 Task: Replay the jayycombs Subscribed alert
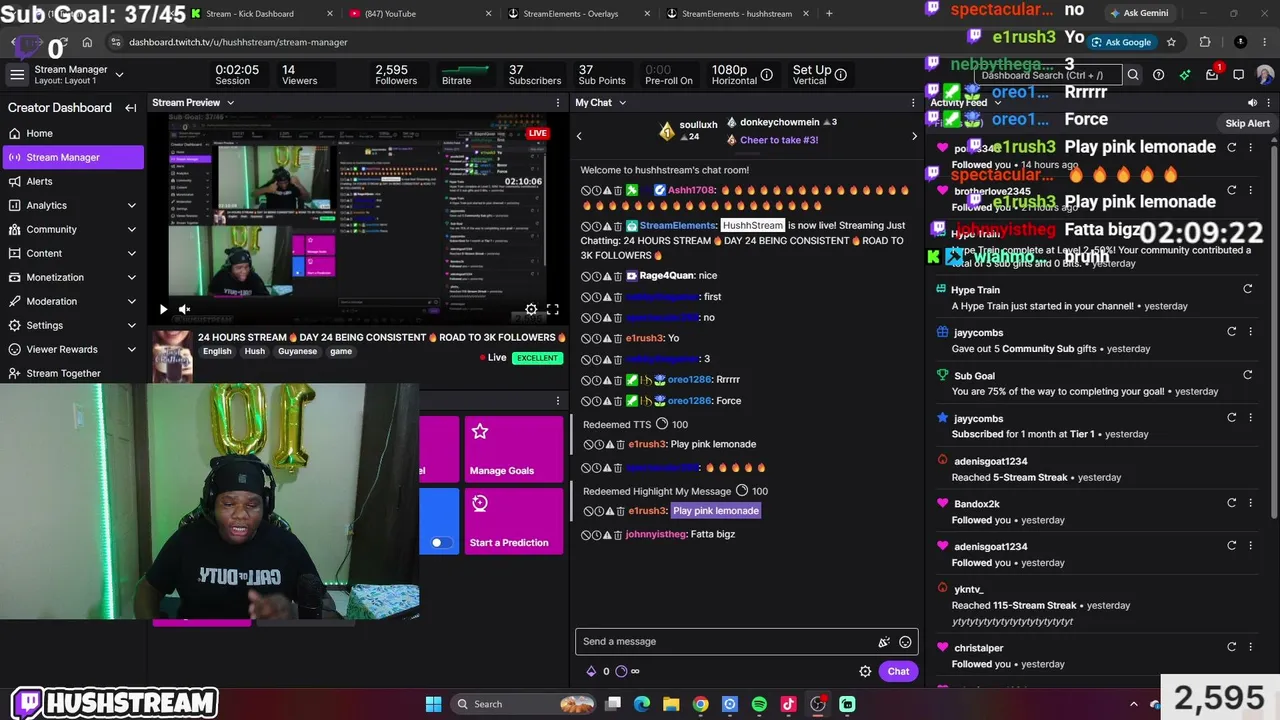click(x=1232, y=418)
